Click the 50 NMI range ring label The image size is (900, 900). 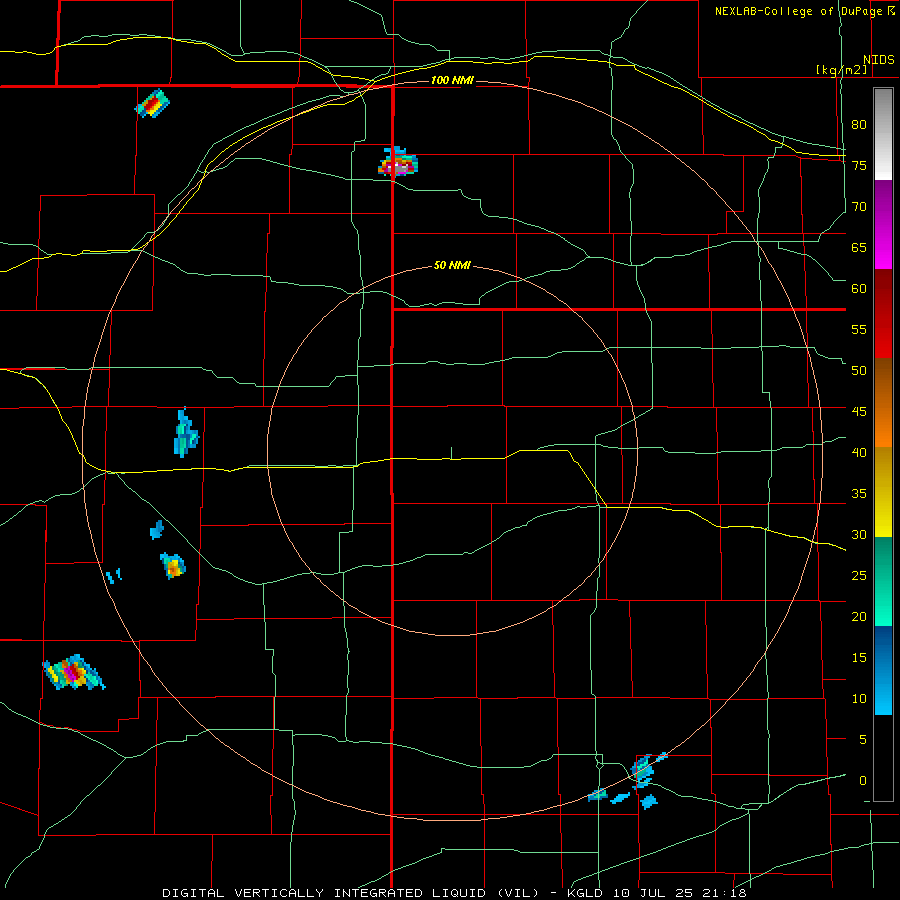pyautogui.click(x=452, y=265)
